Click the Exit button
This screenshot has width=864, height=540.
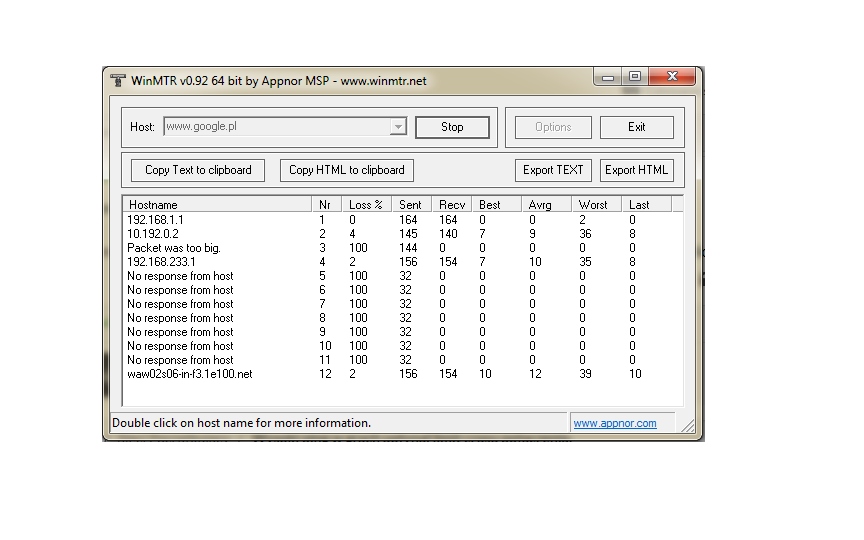pyautogui.click(x=636, y=127)
